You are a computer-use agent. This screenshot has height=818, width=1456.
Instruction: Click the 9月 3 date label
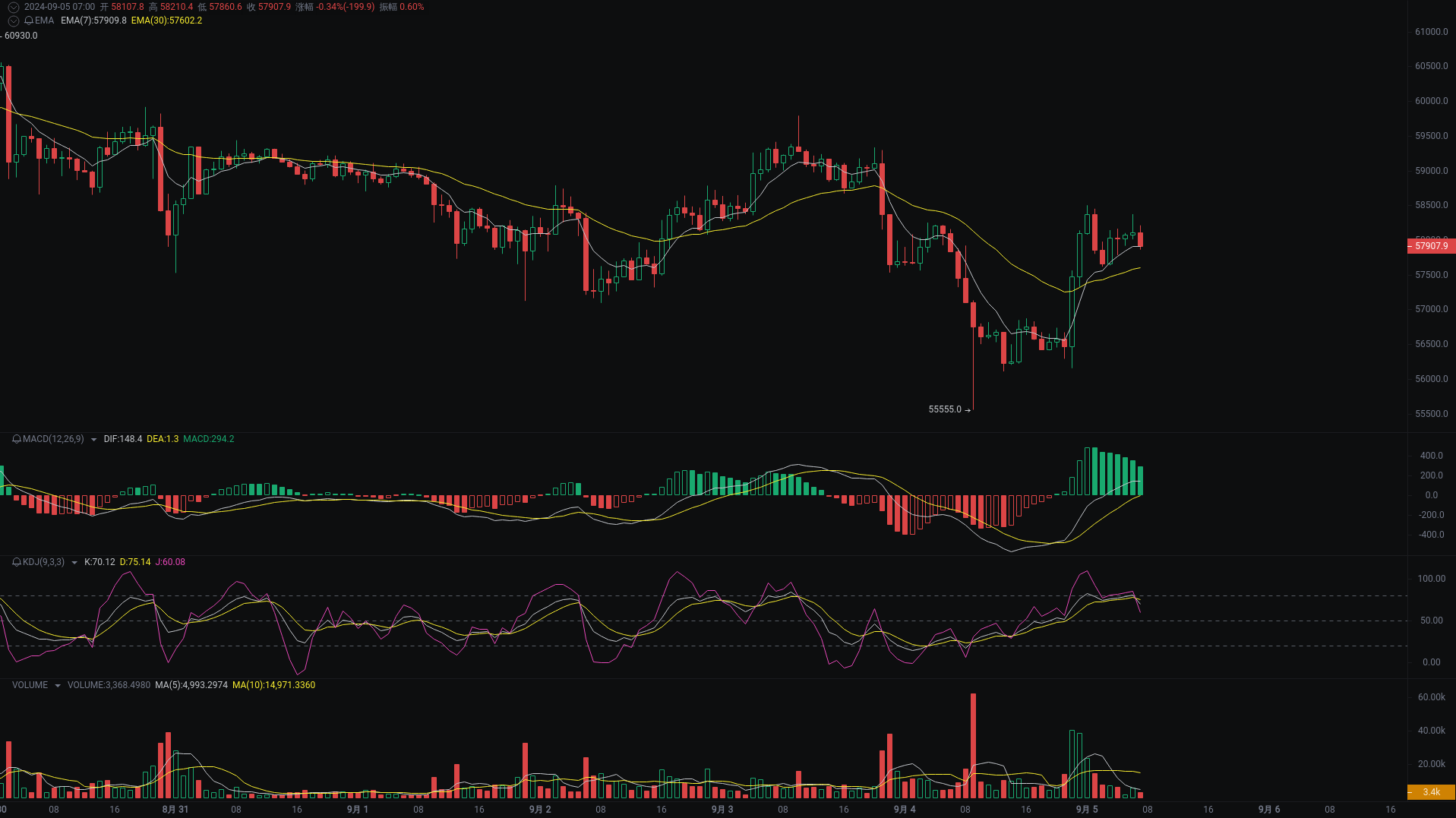[722, 810]
